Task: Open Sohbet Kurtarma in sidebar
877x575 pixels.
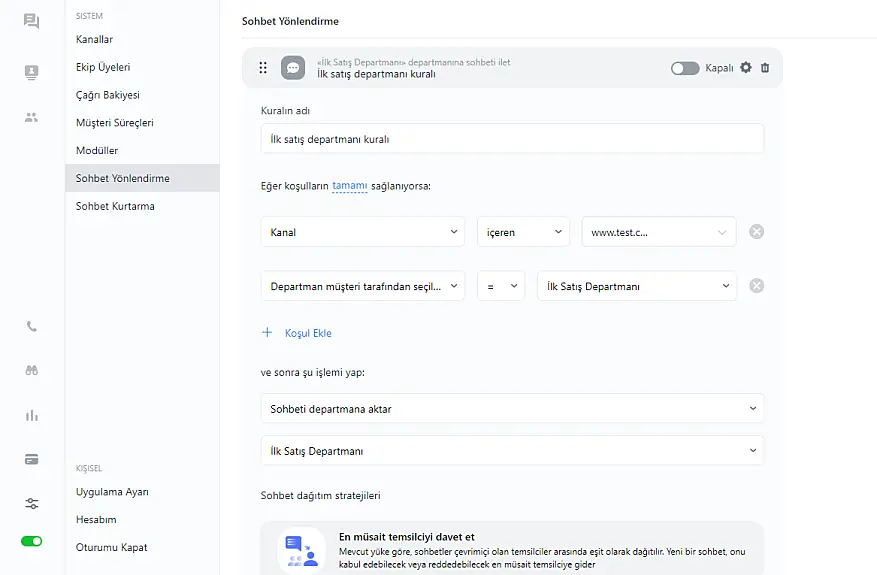Action: pyautogui.click(x=115, y=206)
